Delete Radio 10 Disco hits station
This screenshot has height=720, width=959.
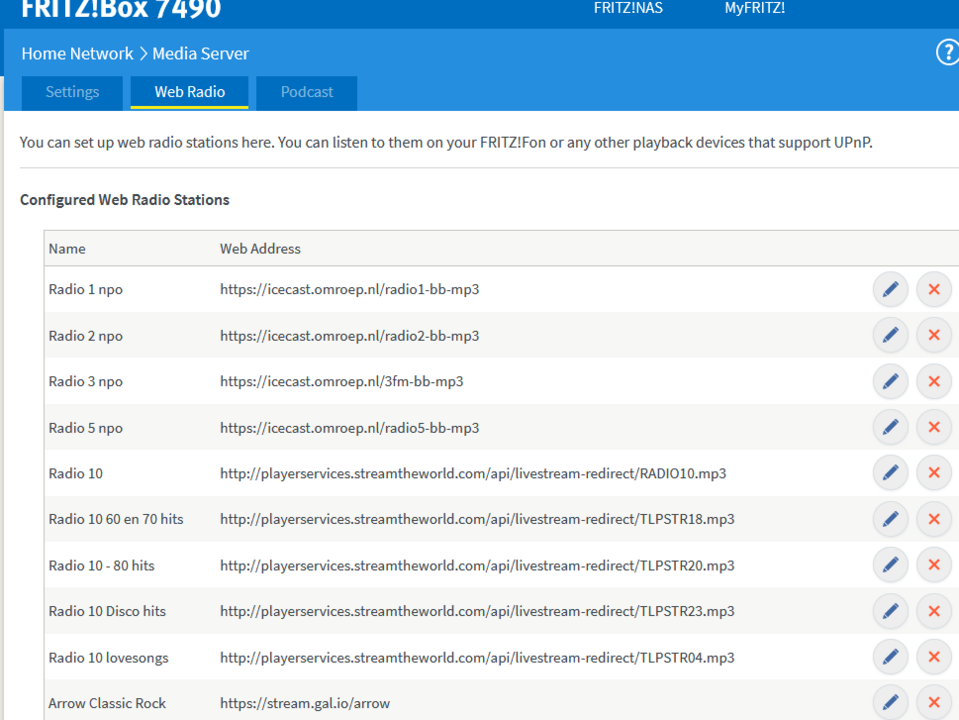click(934, 611)
